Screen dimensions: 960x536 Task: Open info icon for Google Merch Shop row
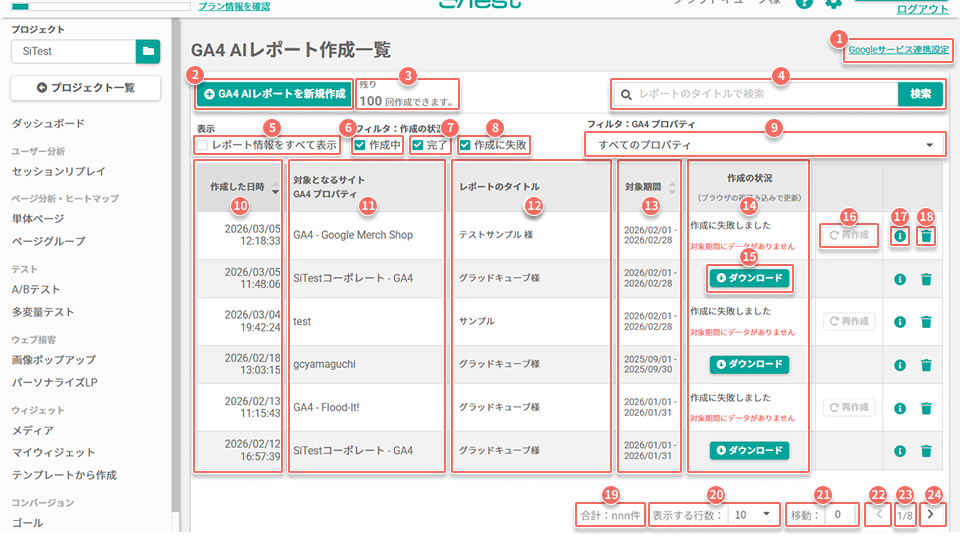[899, 236]
